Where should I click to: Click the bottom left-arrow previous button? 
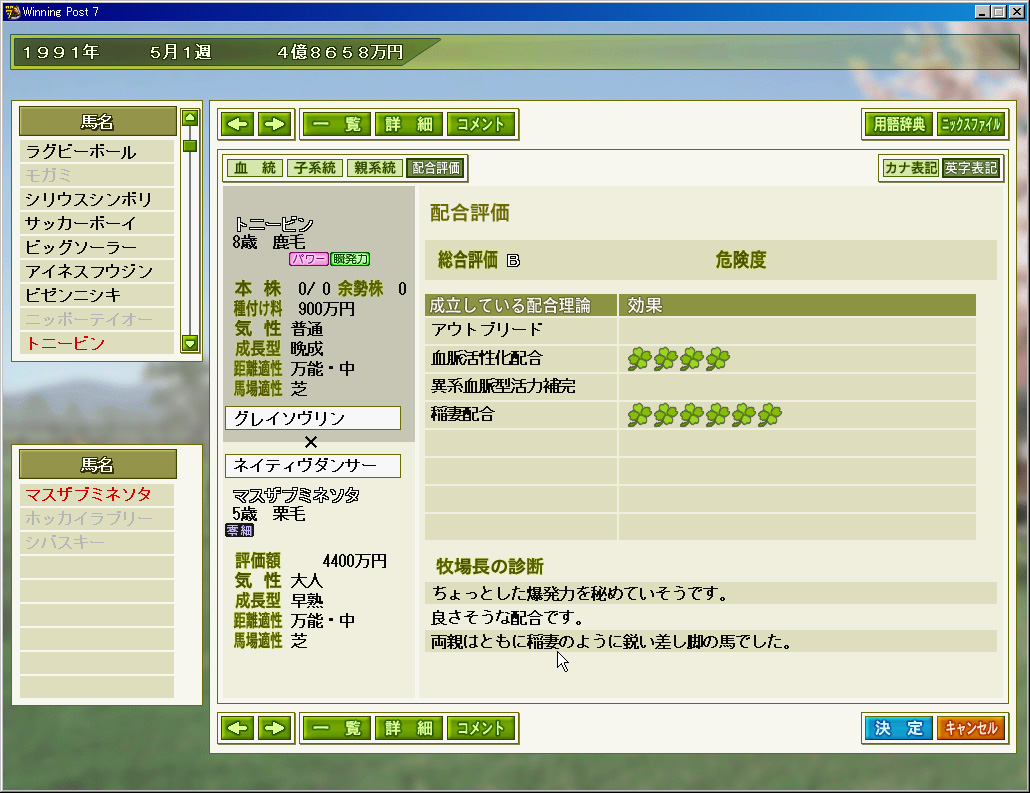(x=238, y=728)
